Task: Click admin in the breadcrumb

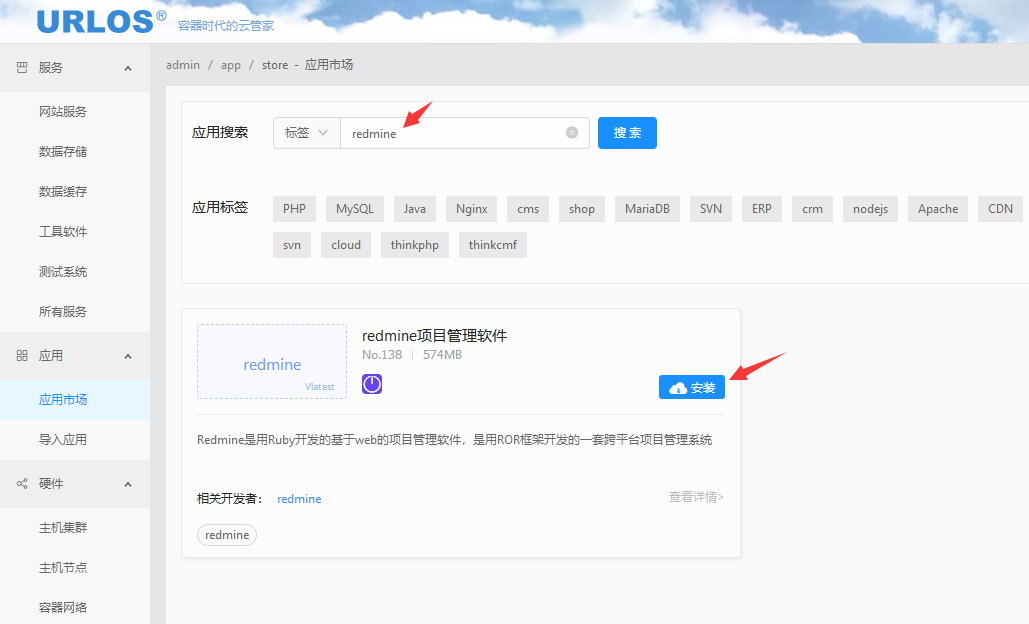Action: coord(182,65)
